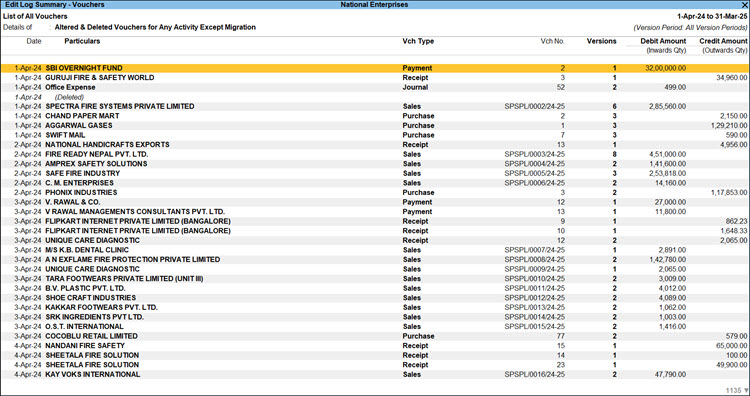Viewport: 750px width, 396px height.
Task: Click the credit amount 65,000.00
Action: [x=732, y=346]
